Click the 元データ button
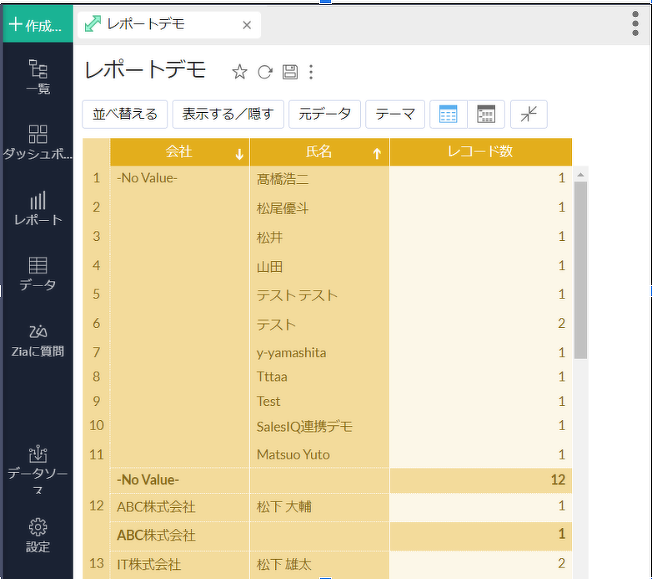Screen dimensions: 652x579 click(325, 114)
